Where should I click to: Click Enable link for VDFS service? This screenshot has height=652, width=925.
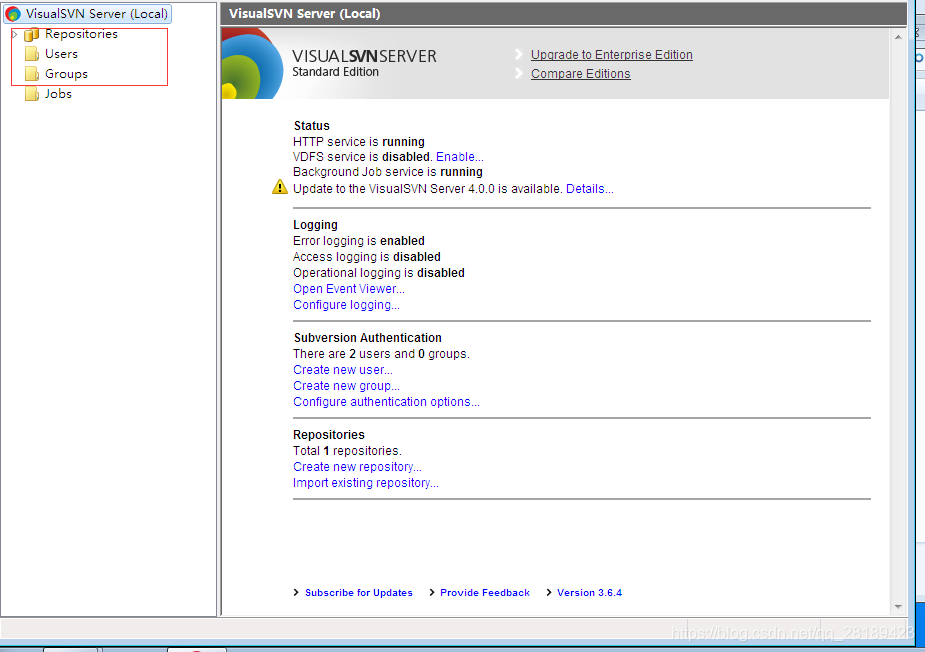(x=460, y=157)
